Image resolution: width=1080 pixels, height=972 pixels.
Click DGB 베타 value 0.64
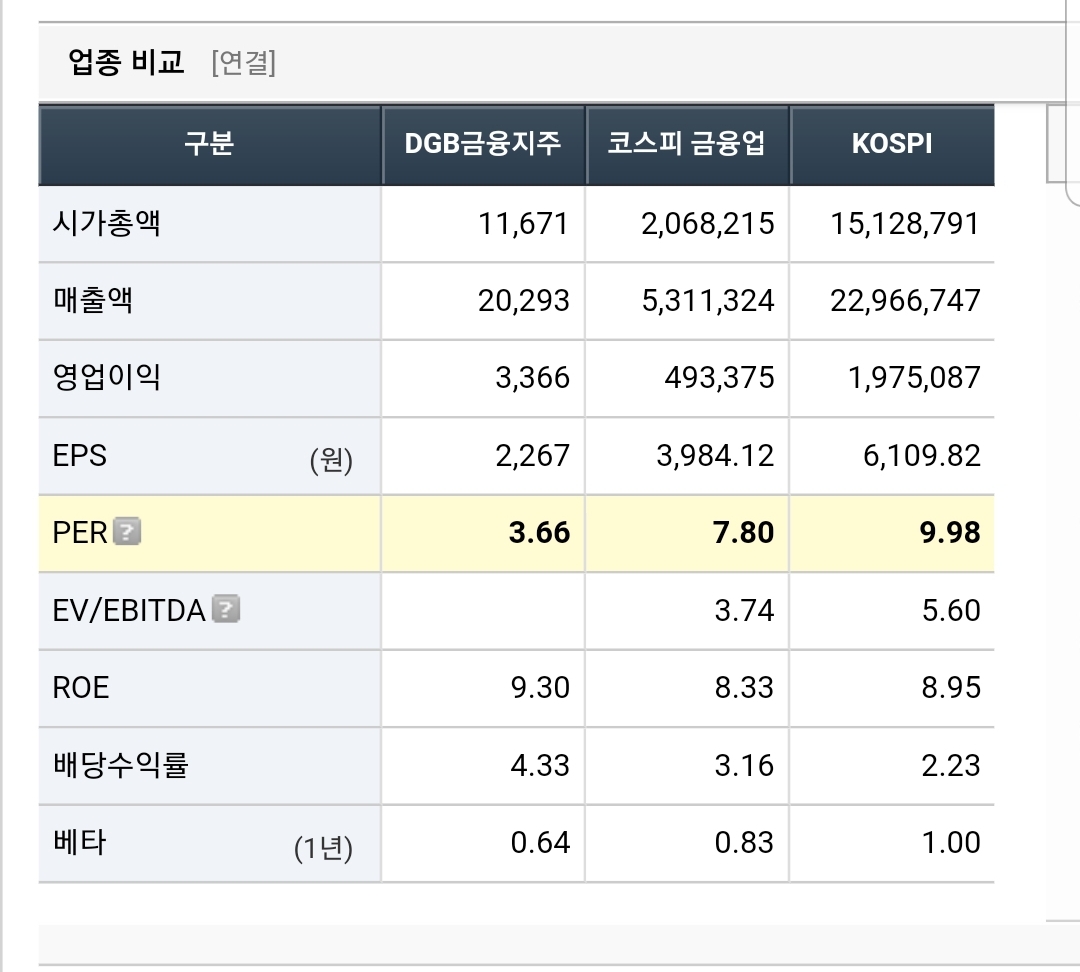click(540, 843)
